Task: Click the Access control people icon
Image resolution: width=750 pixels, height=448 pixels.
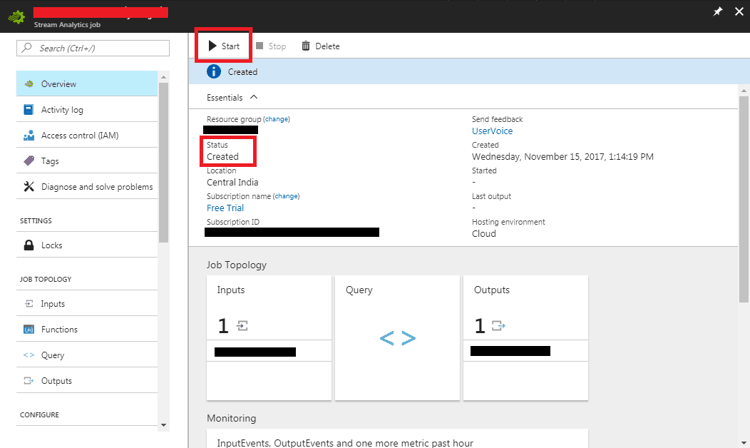Action: [29, 135]
